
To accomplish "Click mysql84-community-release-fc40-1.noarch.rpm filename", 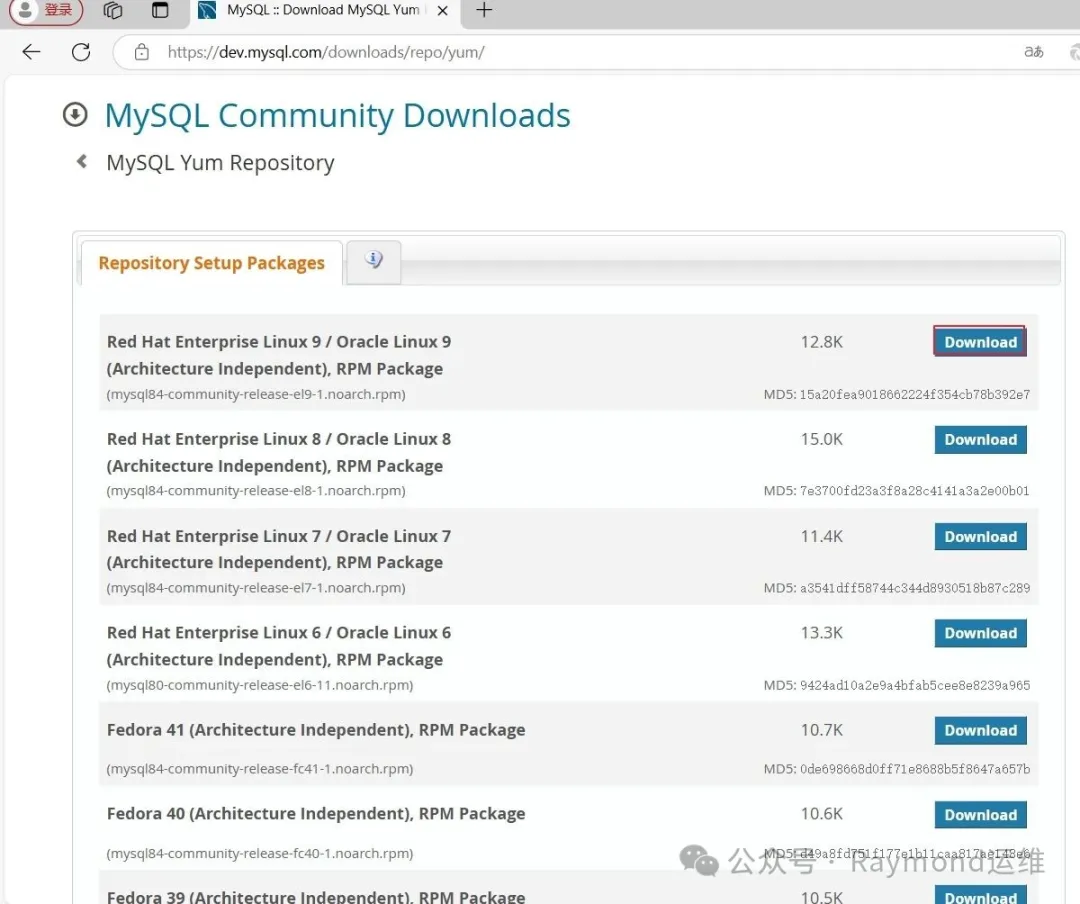I will pos(260,854).
